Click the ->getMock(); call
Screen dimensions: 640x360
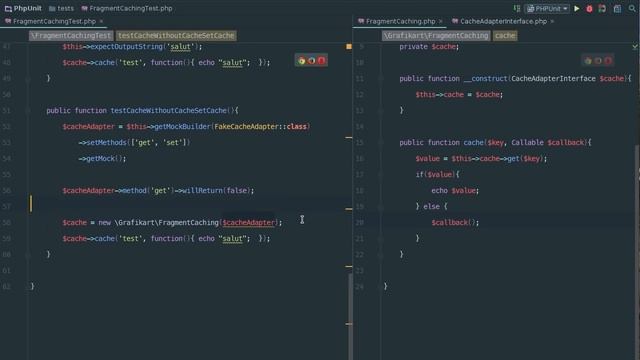coord(102,158)
